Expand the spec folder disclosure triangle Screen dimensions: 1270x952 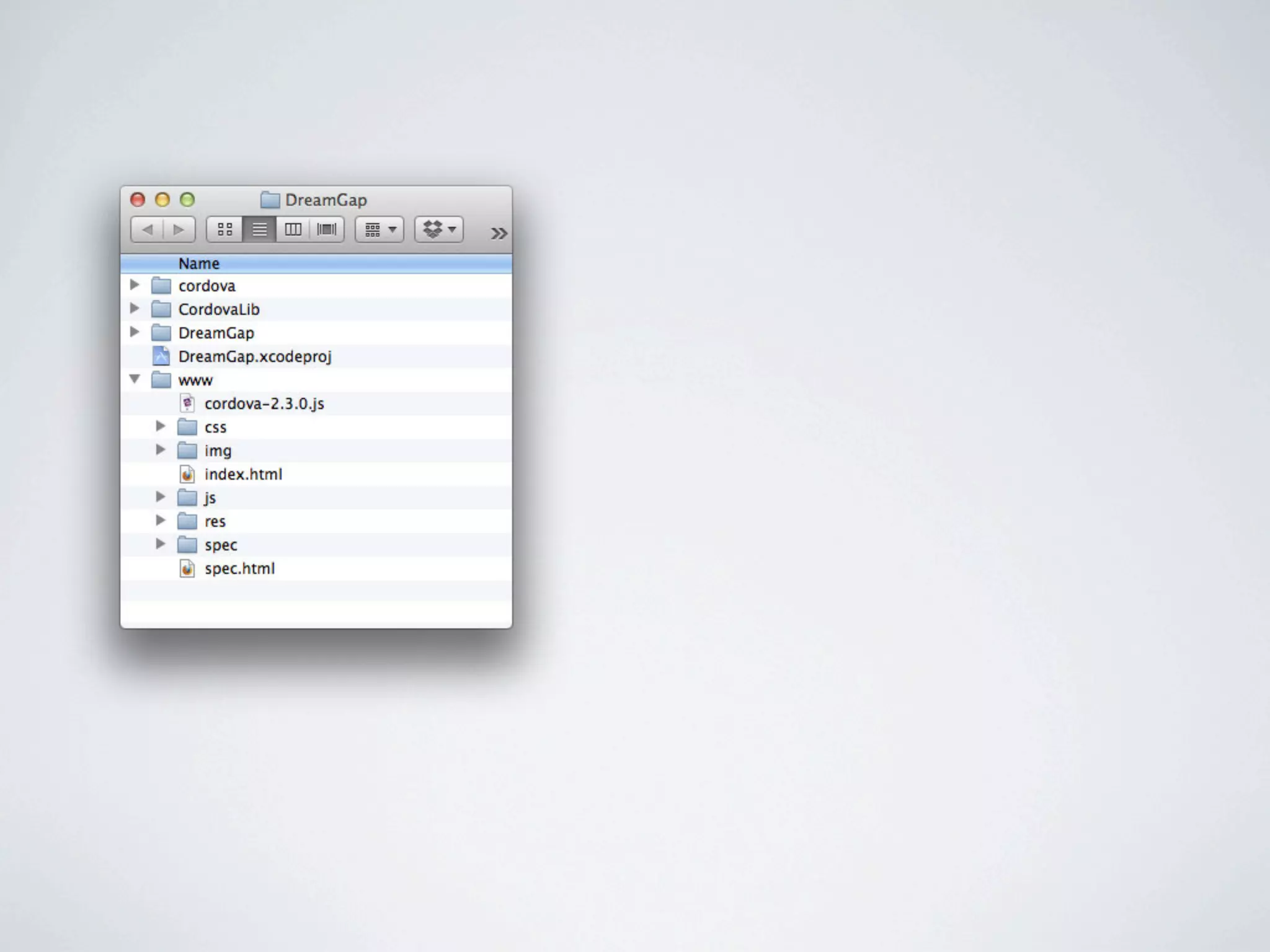(x=160, y=544)
